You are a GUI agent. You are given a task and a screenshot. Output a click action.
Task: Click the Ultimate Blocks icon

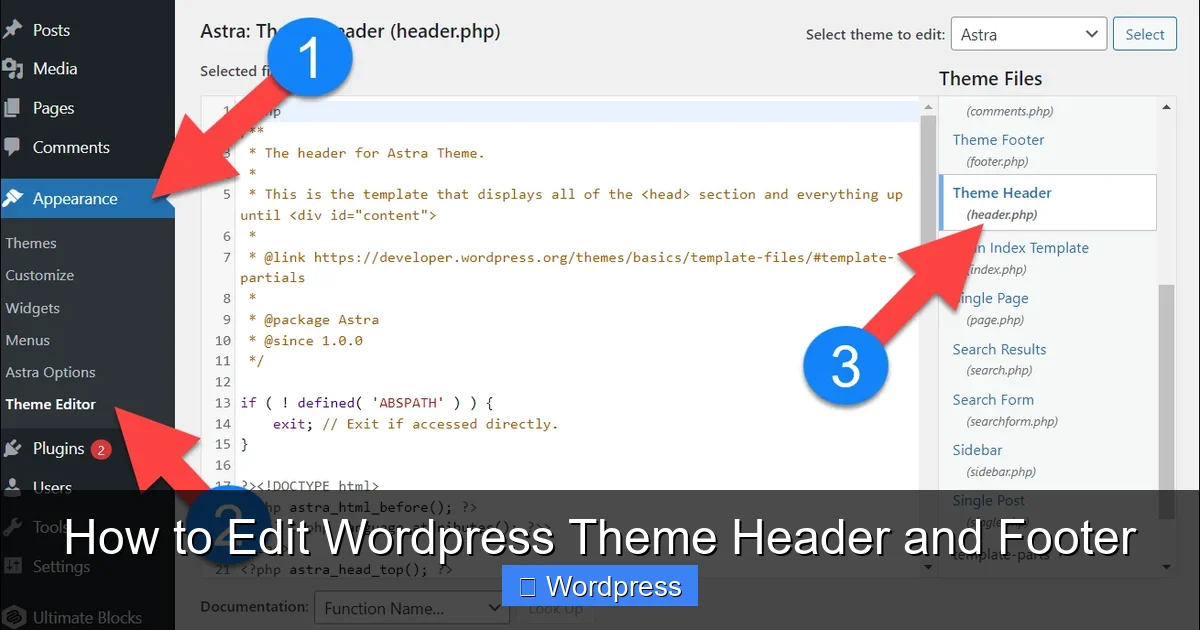[x=13, y=617]
